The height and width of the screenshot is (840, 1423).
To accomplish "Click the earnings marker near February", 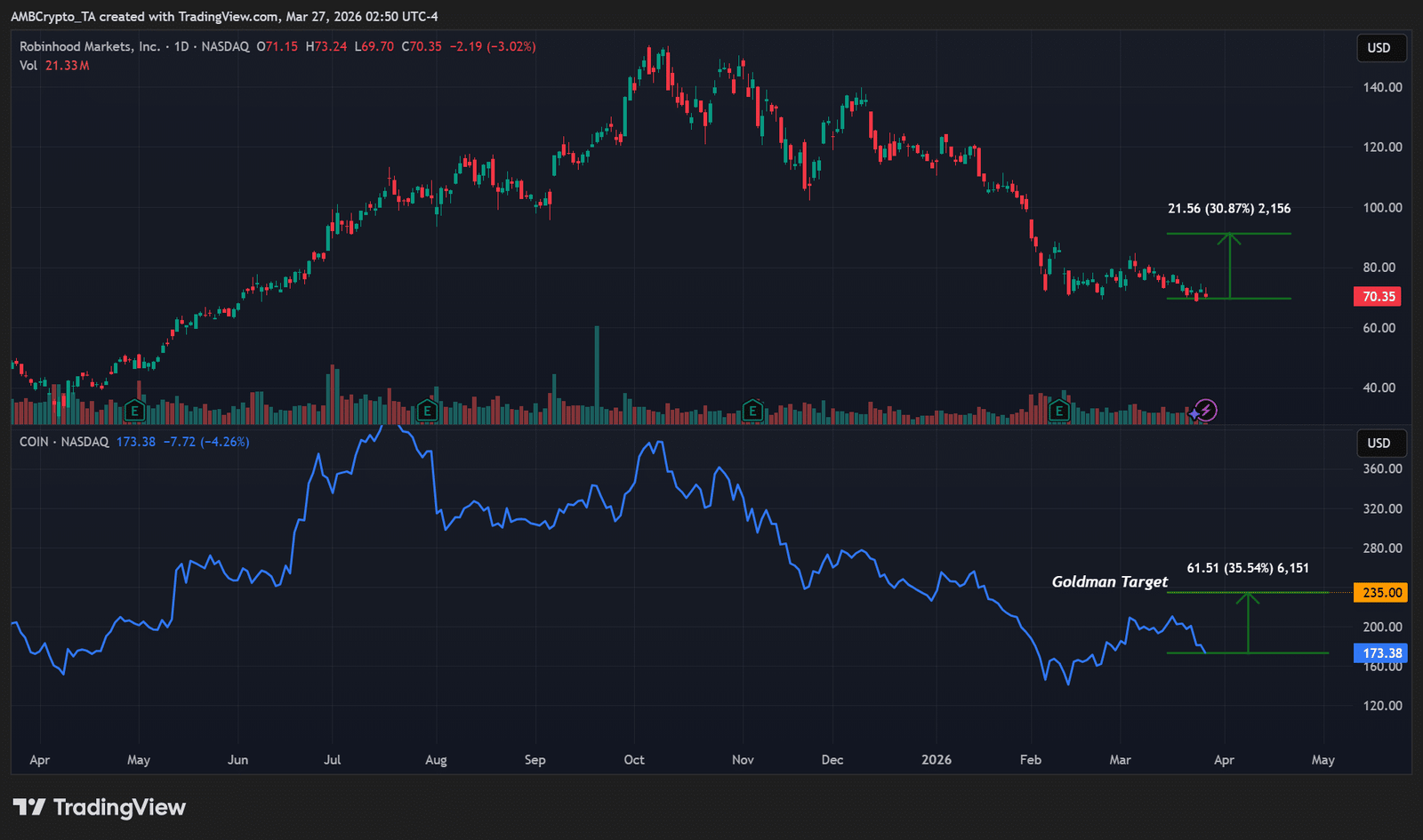I will point(1058,410).
